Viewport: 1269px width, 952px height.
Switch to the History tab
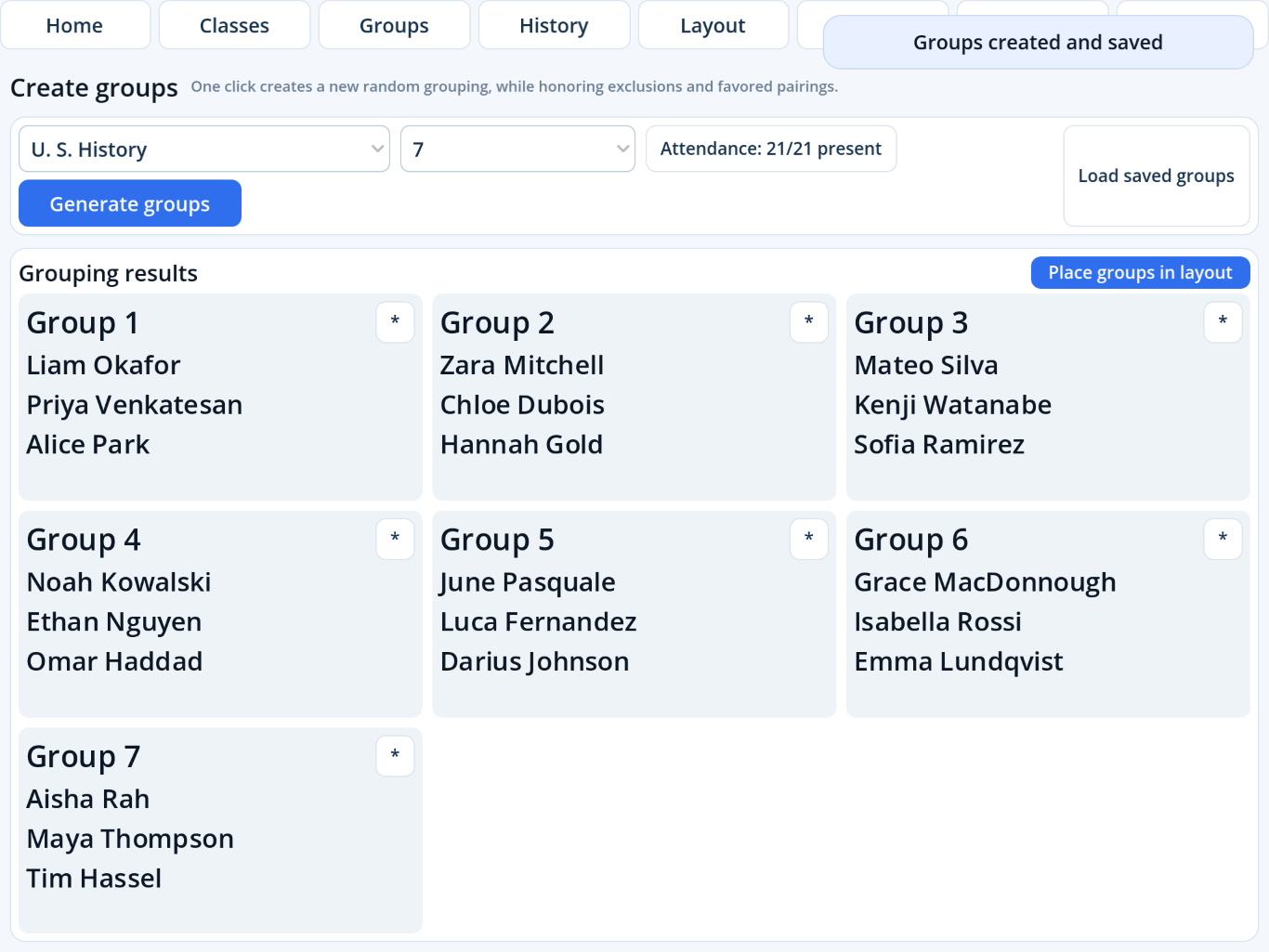coord(554,25)
